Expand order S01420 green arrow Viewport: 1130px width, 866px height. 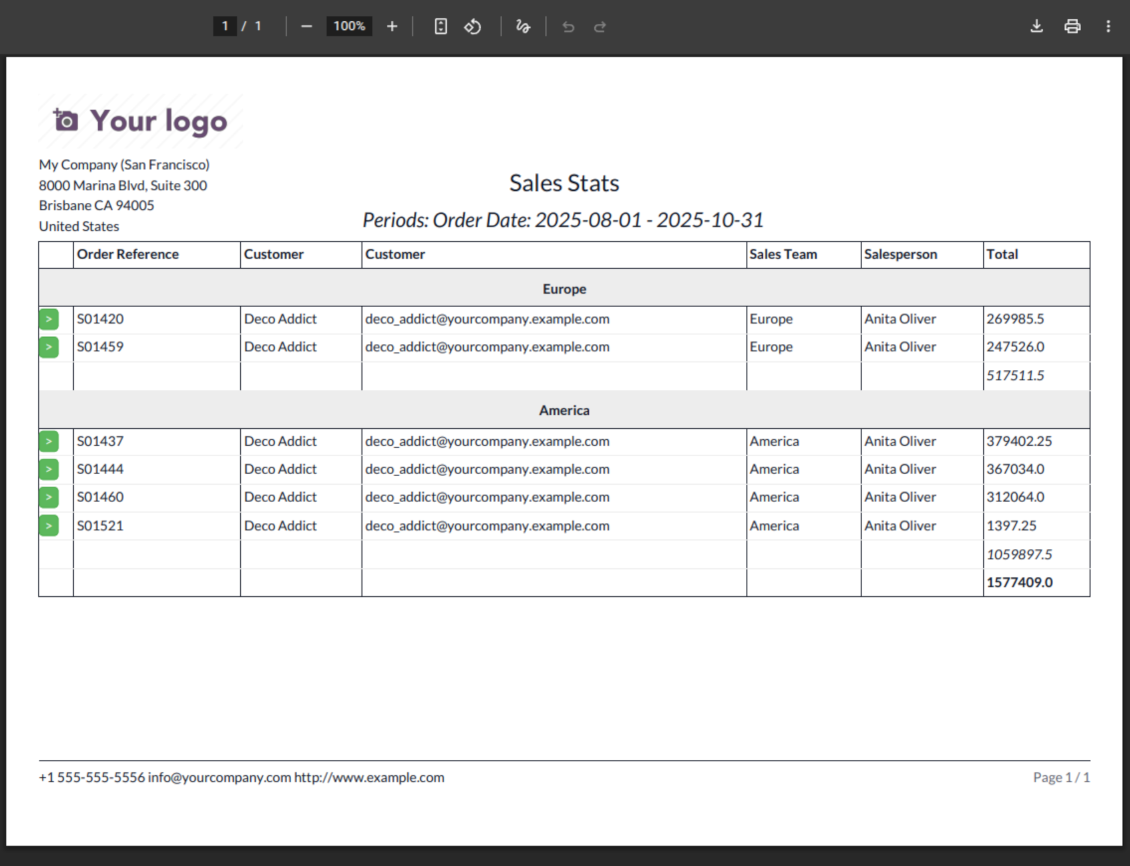coord(49,319)
